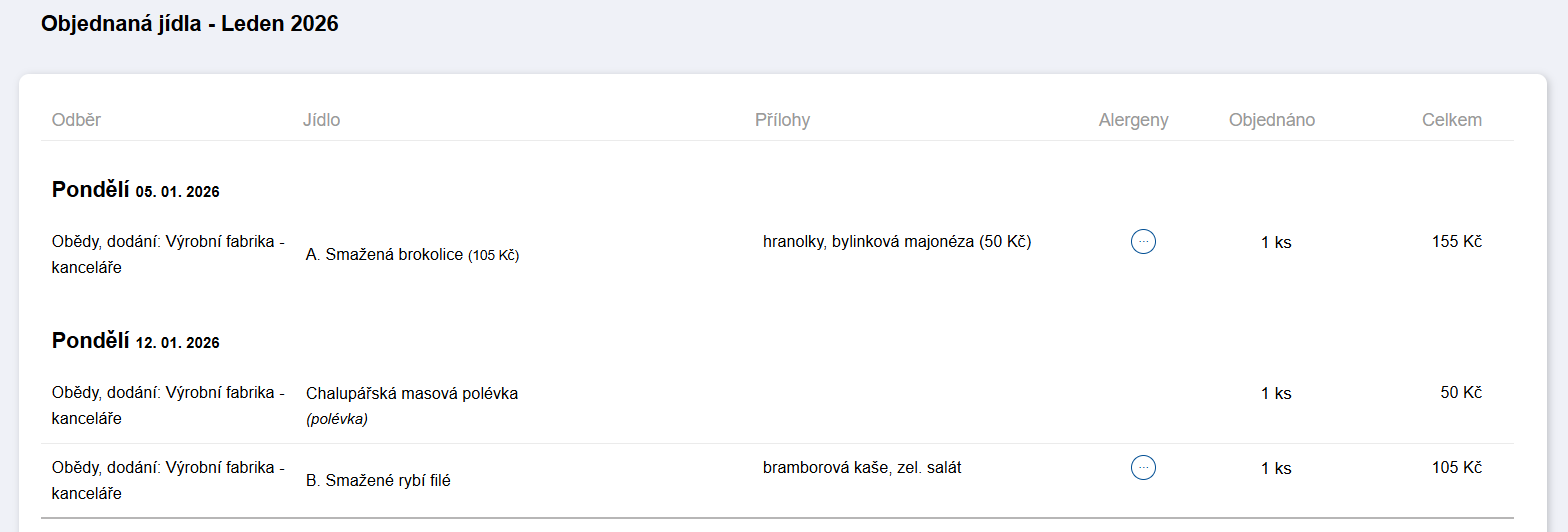1568x532 pixels.
Task: Click the Celkem column header
Action: (x=1451, y=120)
